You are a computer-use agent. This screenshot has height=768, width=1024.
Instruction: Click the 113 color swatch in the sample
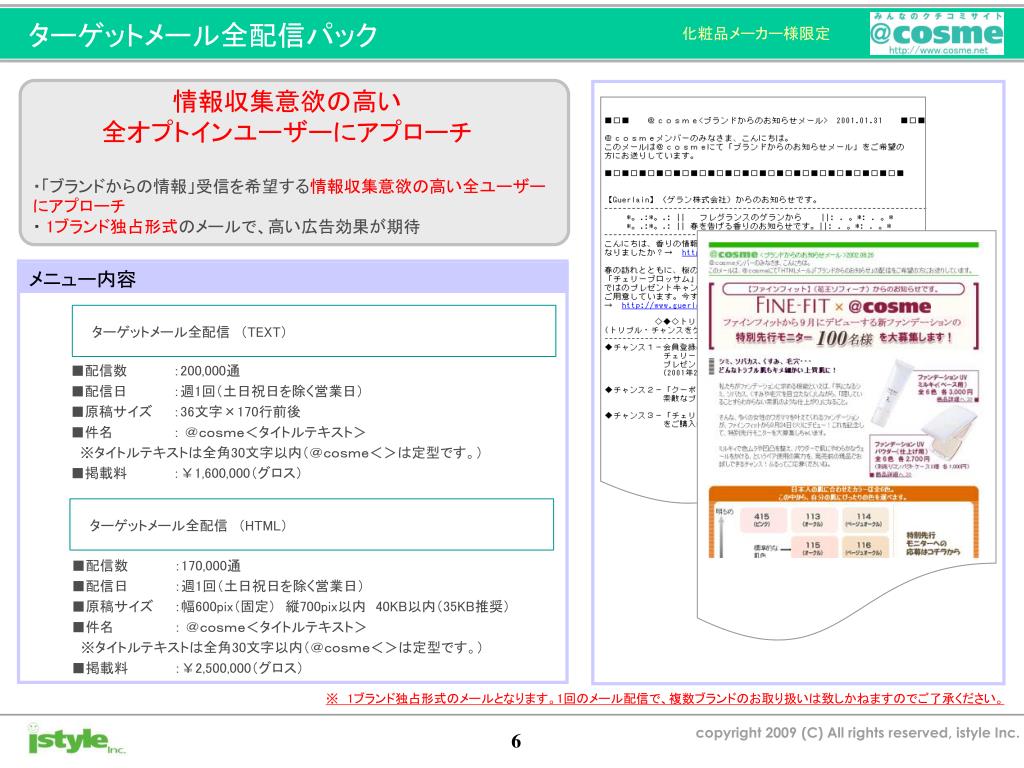pos(812,520)
